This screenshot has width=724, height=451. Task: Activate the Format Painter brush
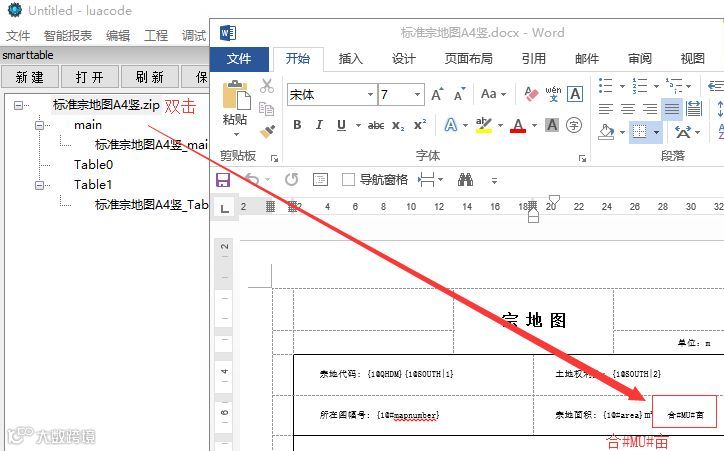click(x=267, y=132)
